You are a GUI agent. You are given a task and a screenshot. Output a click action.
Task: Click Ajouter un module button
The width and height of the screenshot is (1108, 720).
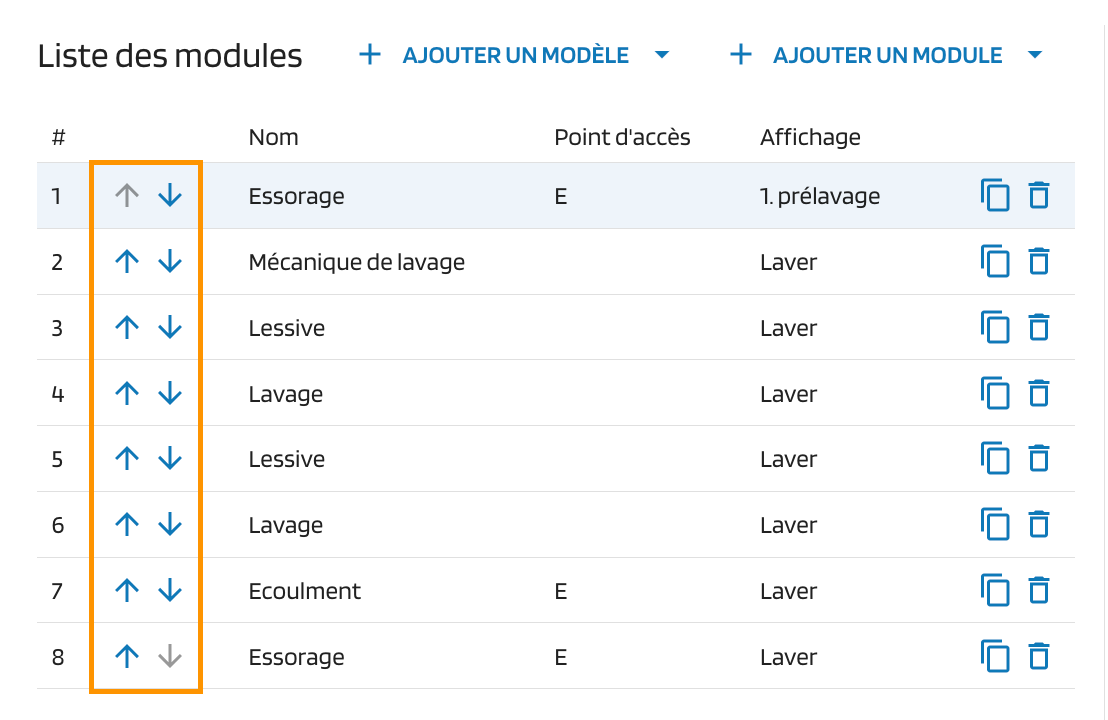click(x=868, y=55)
